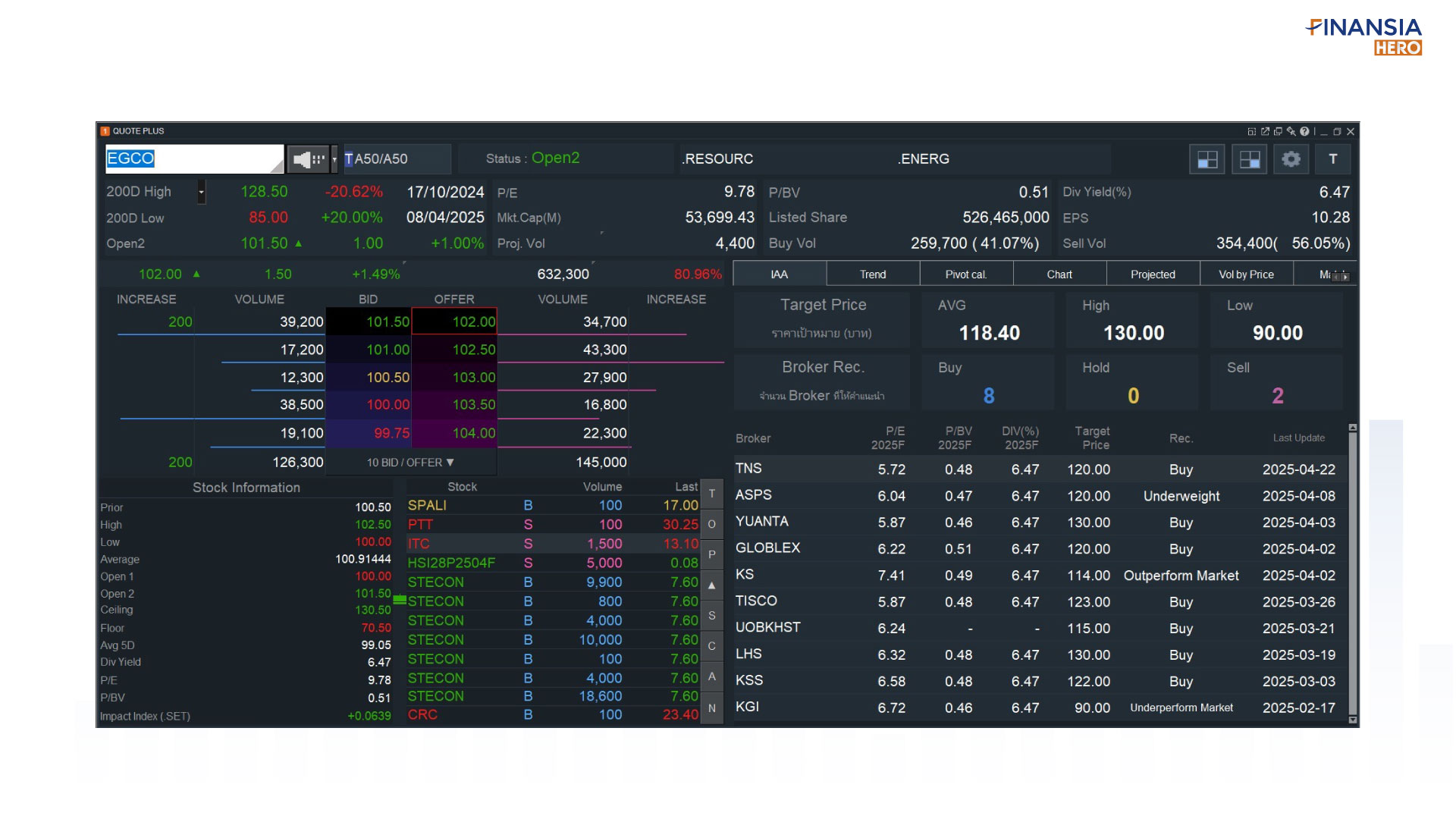Screen dimensions: 1456x819
Task: Select the best bid price 101.50
Action: tap(369, 322)
